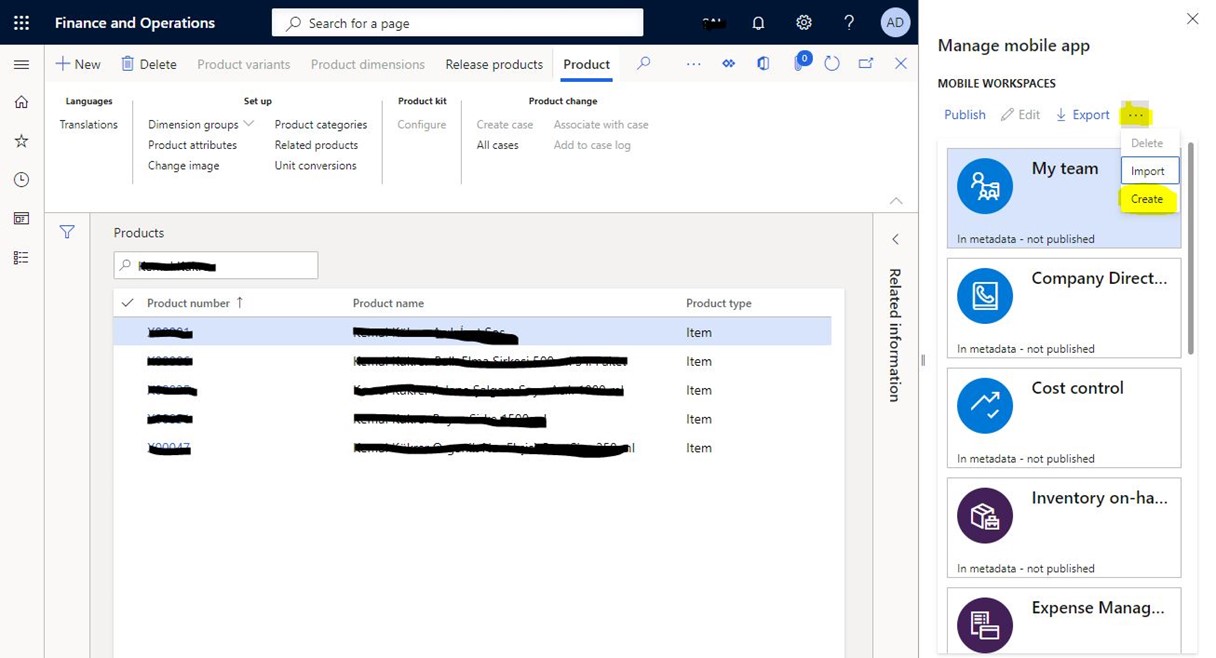Viewport: 1216px width, 658px height.
Task: Open the Expense Management workspace tile
Action: [1064, 621]
